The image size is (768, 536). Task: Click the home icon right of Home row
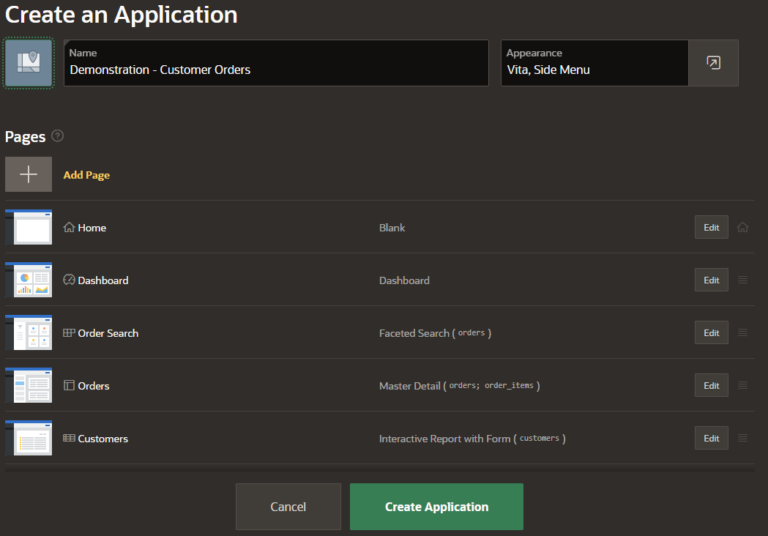tap(742, 228)
